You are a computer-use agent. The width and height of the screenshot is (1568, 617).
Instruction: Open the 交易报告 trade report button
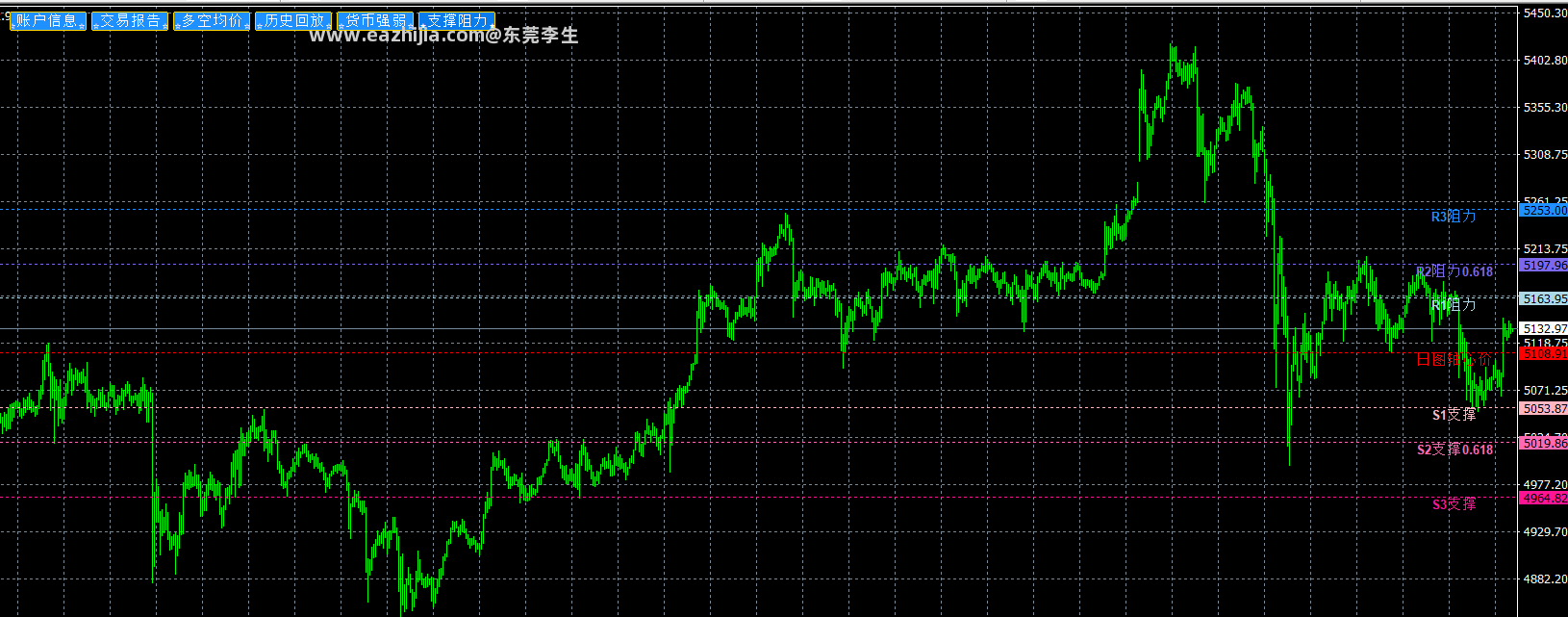(130, 21)
